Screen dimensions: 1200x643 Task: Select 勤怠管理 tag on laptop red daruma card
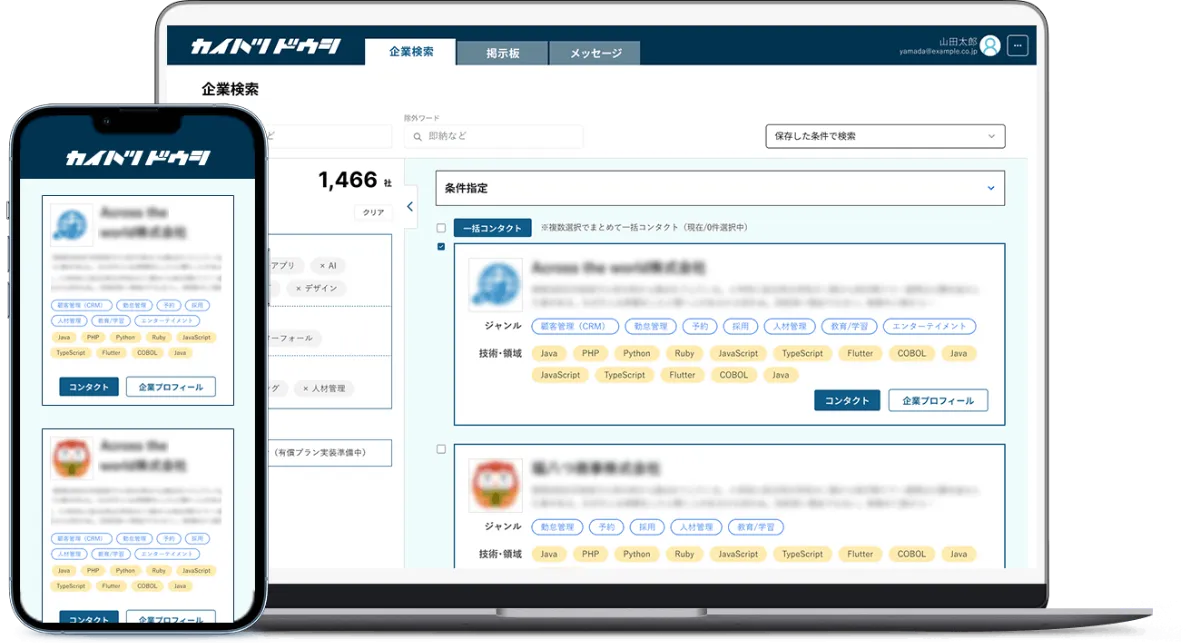[556, 527]
